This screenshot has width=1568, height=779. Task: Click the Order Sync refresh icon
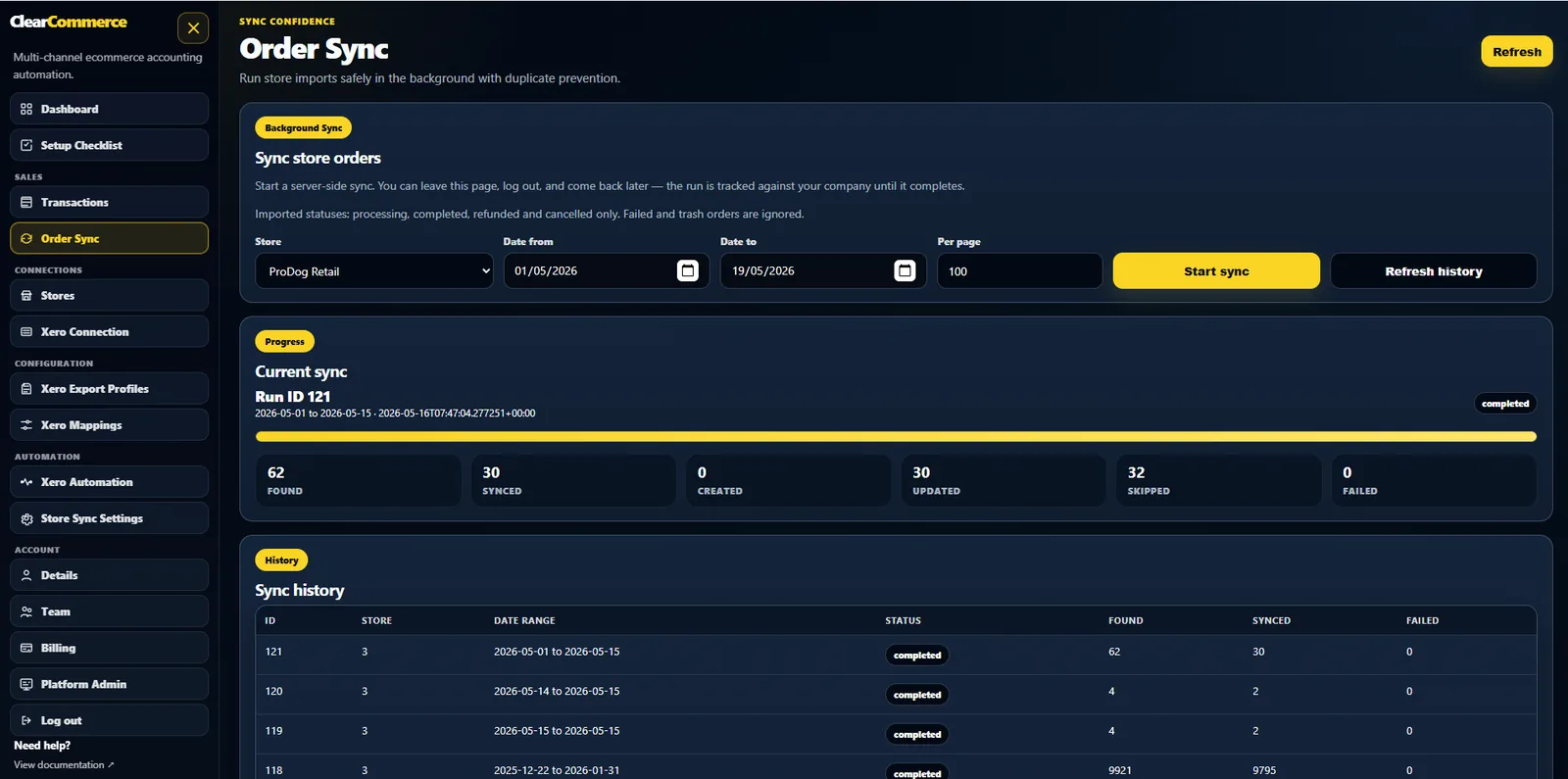click(x=26, y=238)
